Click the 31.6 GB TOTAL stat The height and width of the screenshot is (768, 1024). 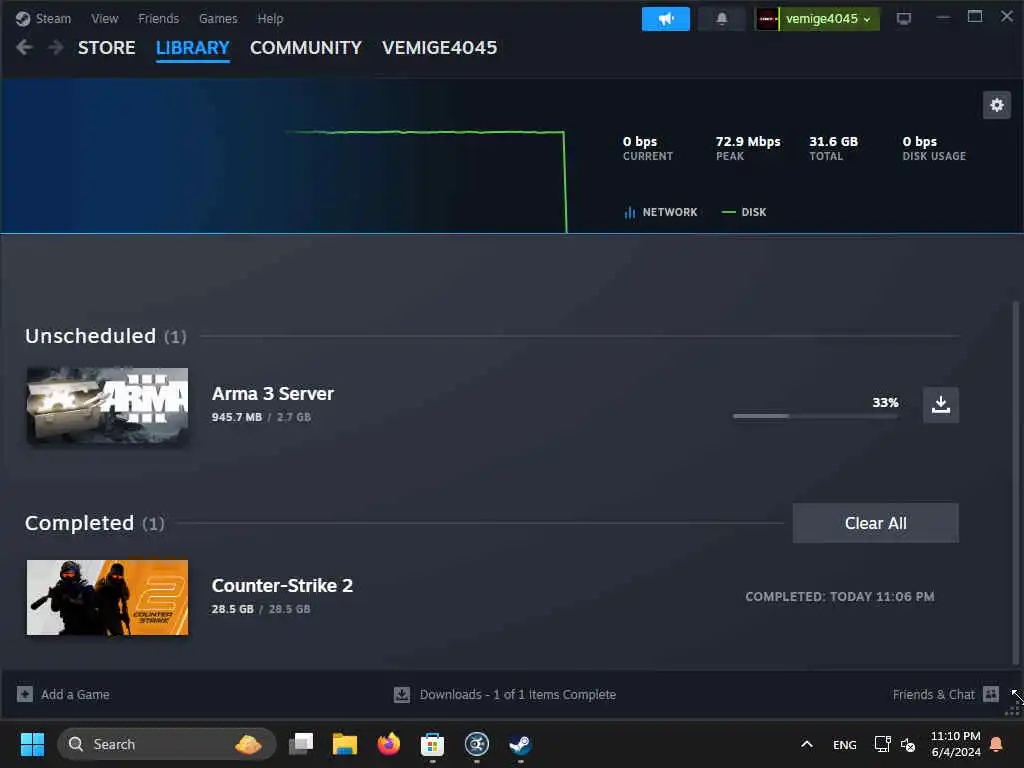click(833, 148)
